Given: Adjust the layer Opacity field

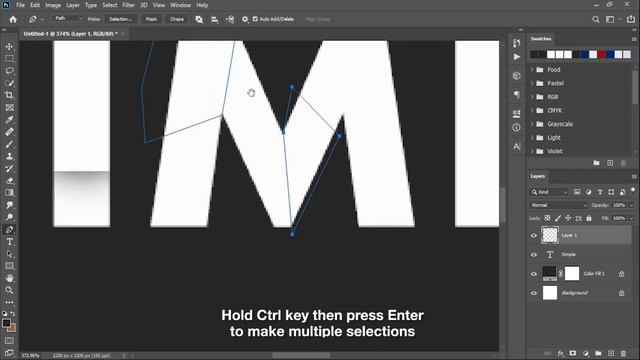Looking at the screenshot, I should click(x=619, y=205).
